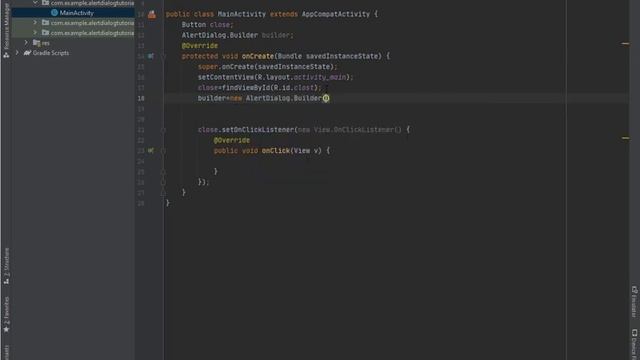Select the Gradle Scripts label
Viewport: 640px width, 360px height.
51,53
